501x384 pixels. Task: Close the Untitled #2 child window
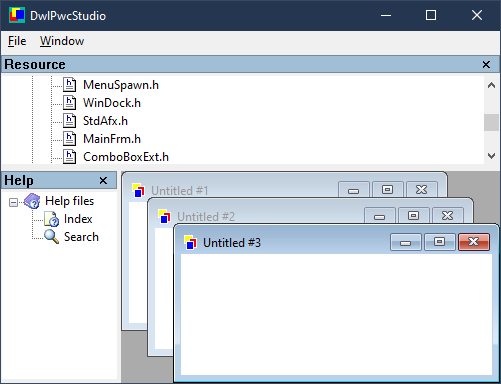click(448, 216)
